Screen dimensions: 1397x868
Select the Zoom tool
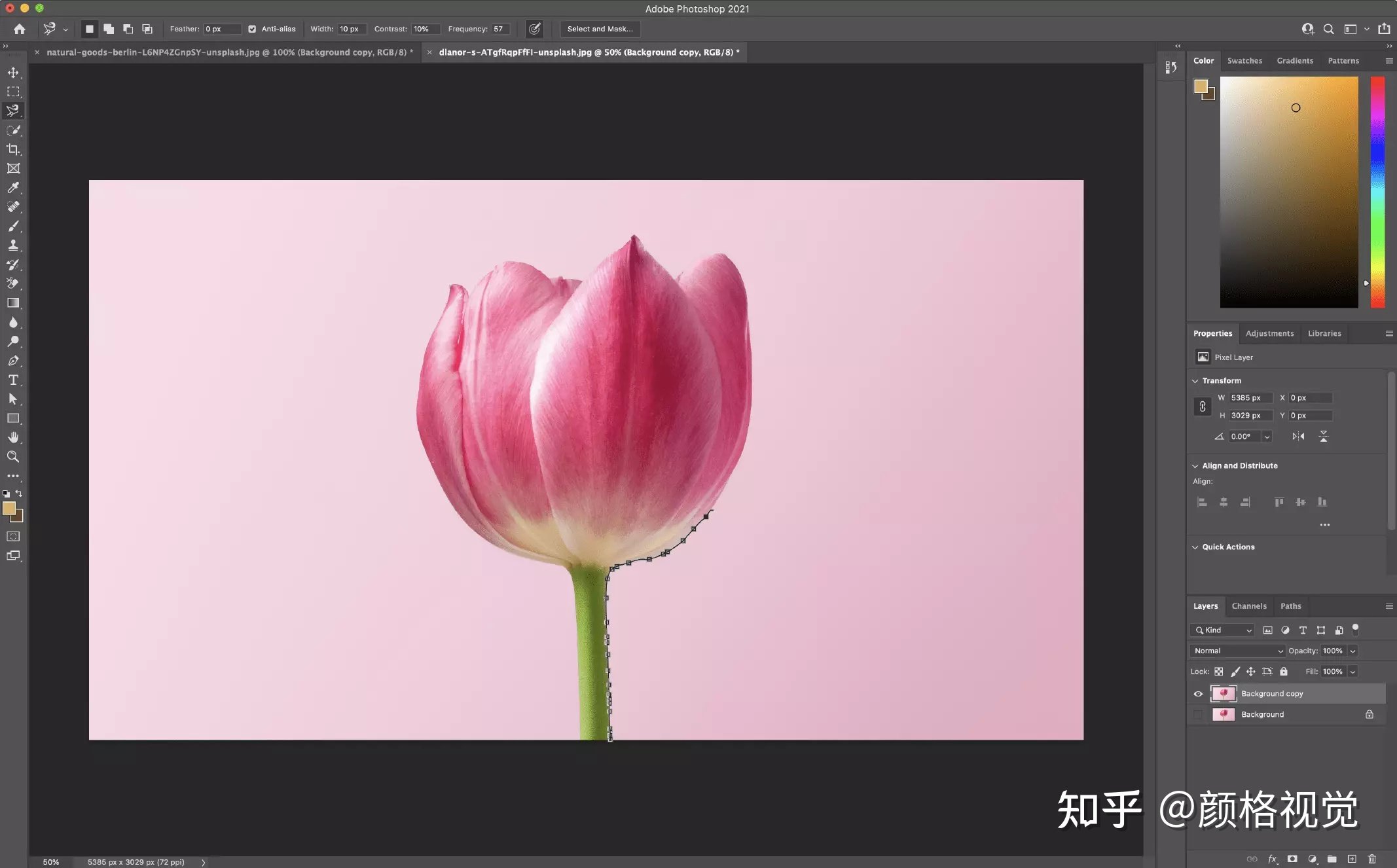click(x=13, y=456)
